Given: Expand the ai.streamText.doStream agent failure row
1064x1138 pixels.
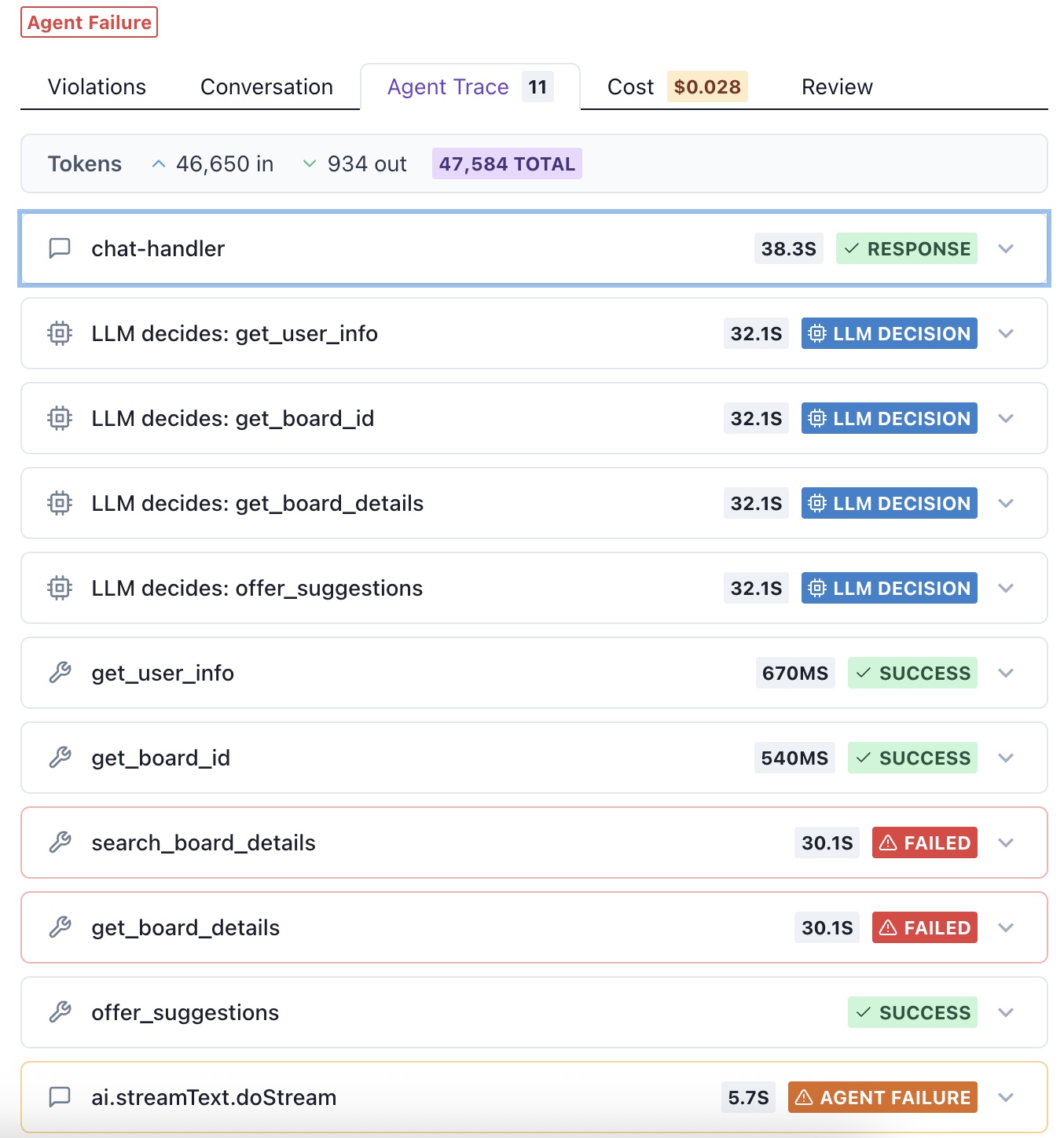Looking at the screenshot, I should coord(1006,1097).
